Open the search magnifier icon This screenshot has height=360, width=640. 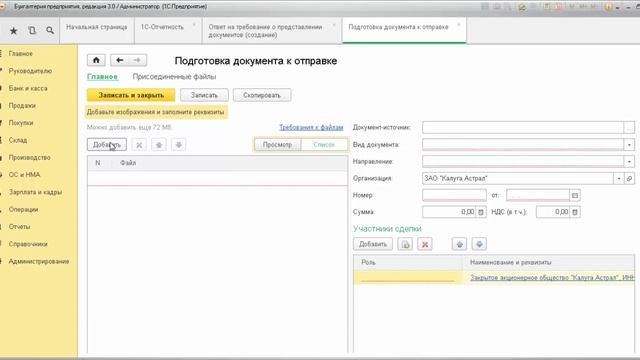click(50, 31)
